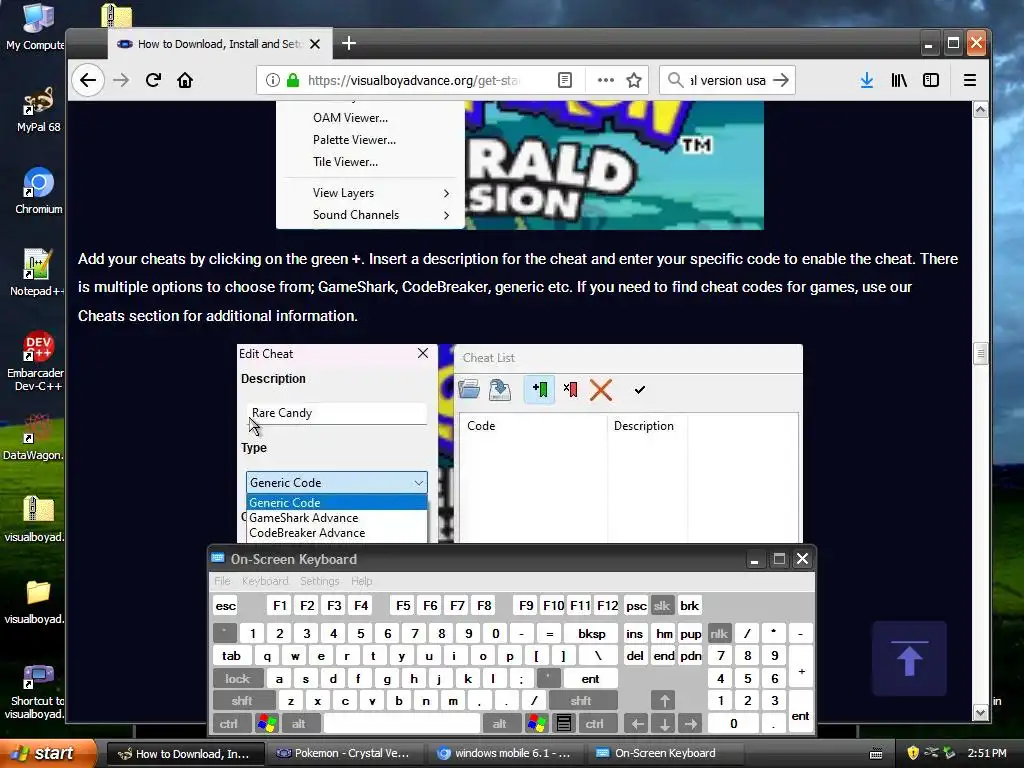Switch to windows mobile 6.1 taskbar item

click(x=505, y=753)
